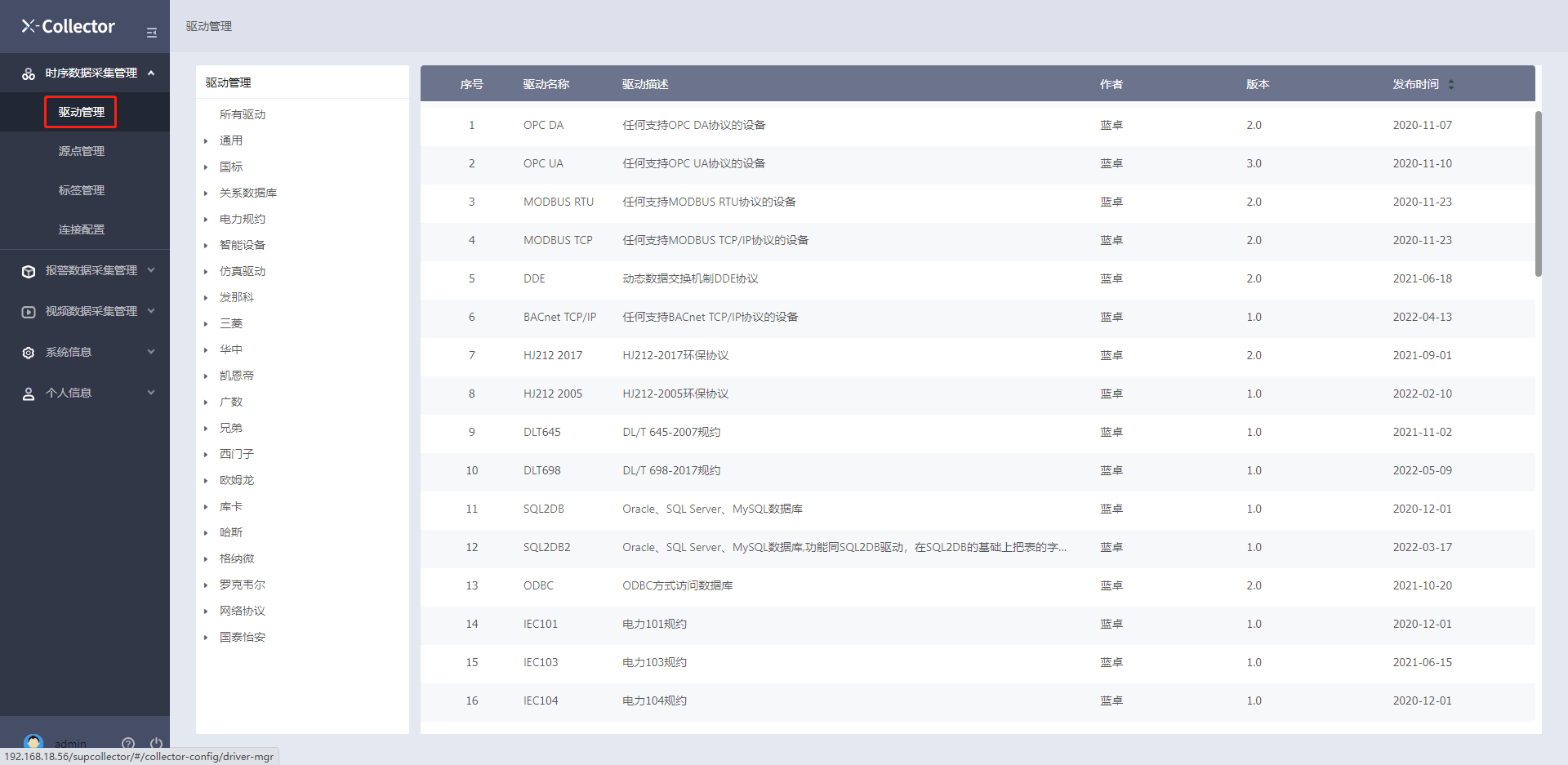
Task: Click the IEC104 driver name
Action: point(541,701)
